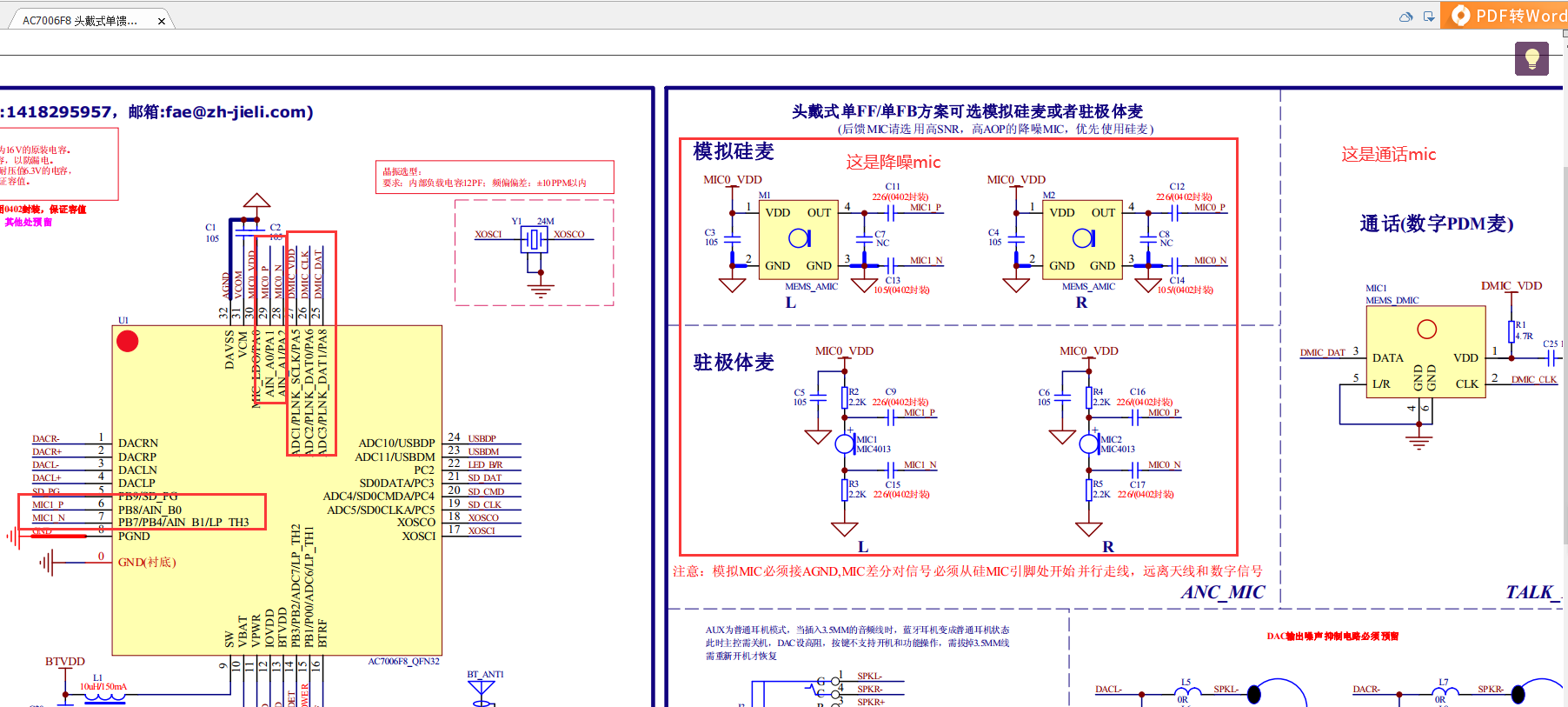Image resolution: width=1568 pixels, height=707 pixels.
Task: Select the 通话(数字PDM麦) heading
Action: (1437, 223)
